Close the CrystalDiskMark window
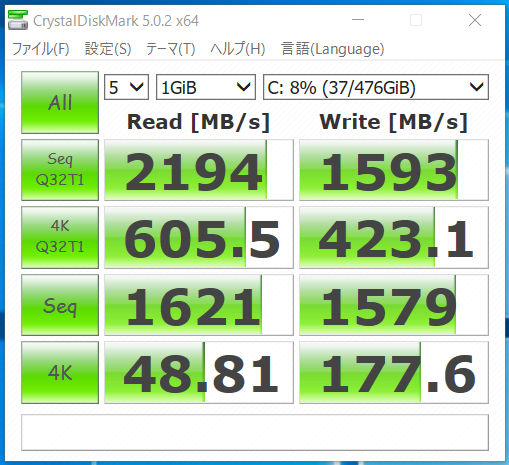The width and height of the screenshot is (509, 465). pyautogui.click(x=475, y=20)
